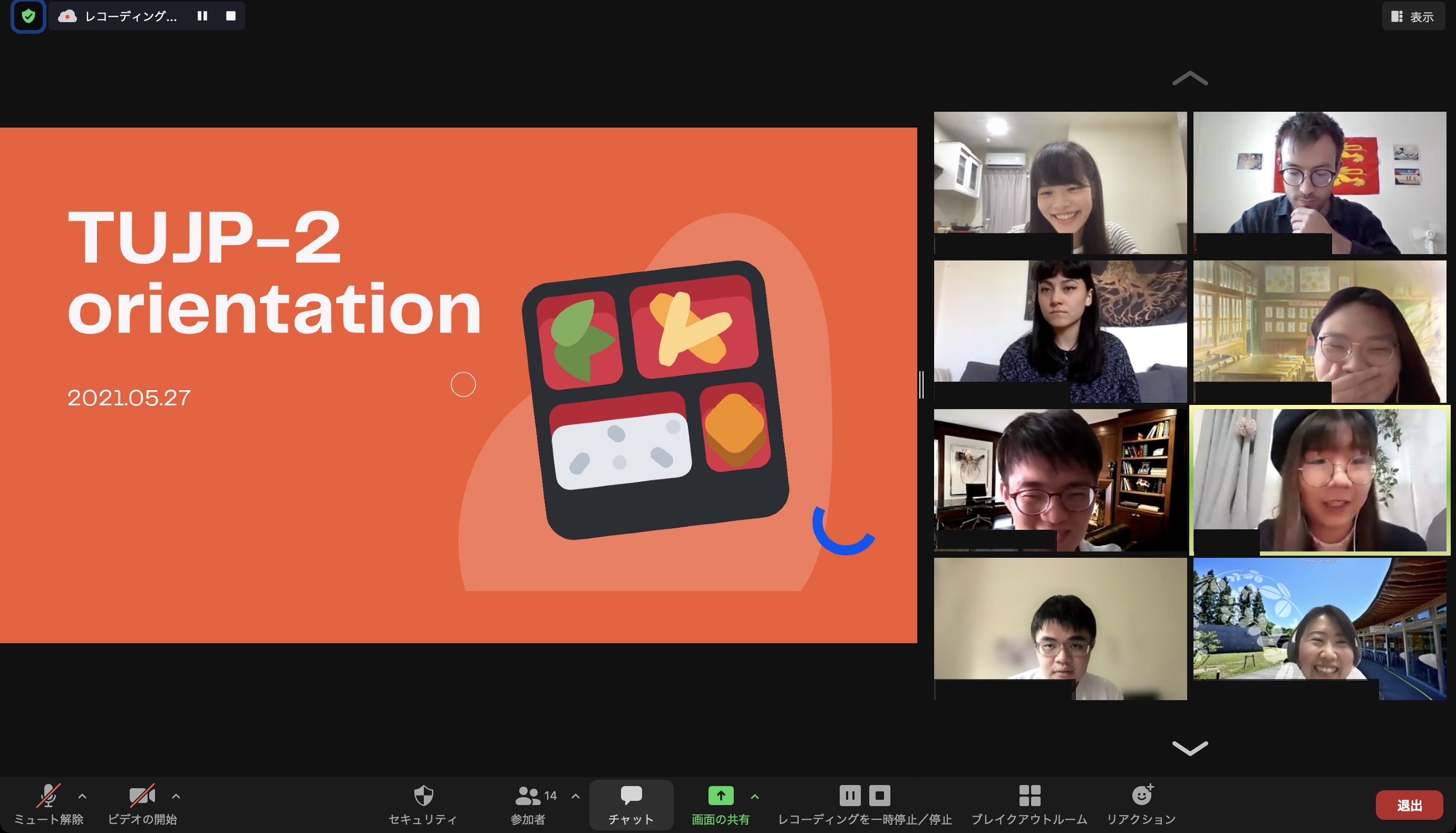Pause recording in the bottom toolbar
Screen dimensions: 1456x833
(850, 795)
